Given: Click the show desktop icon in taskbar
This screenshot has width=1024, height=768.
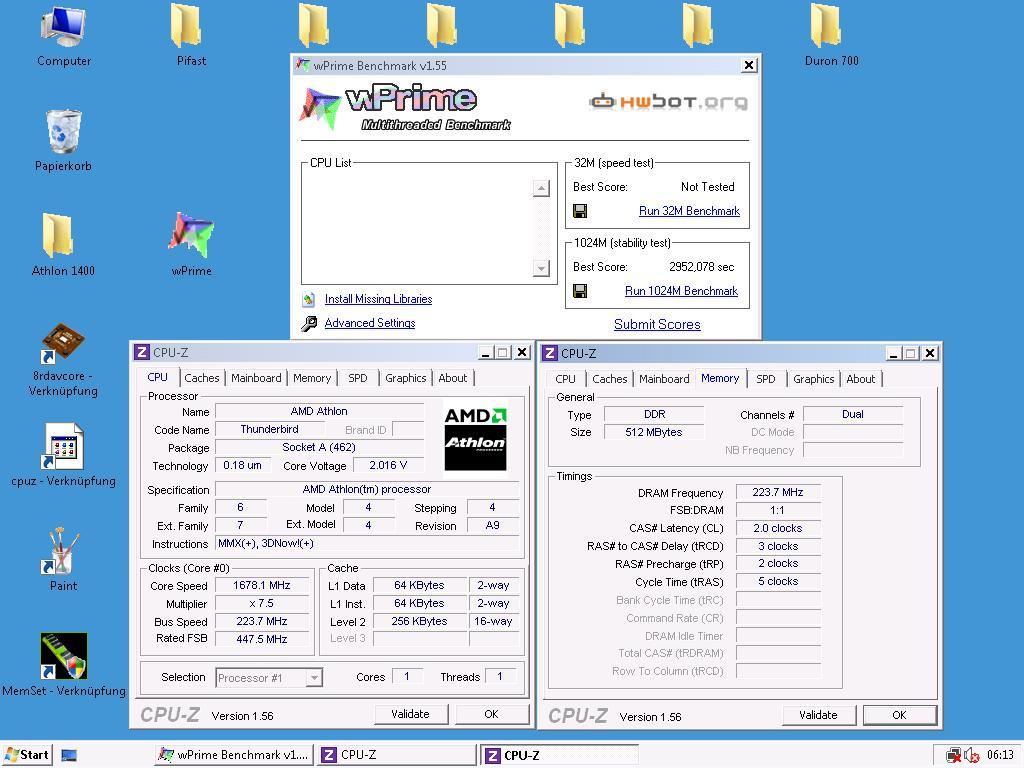Looking at the screenshot, I should (69, 756).
